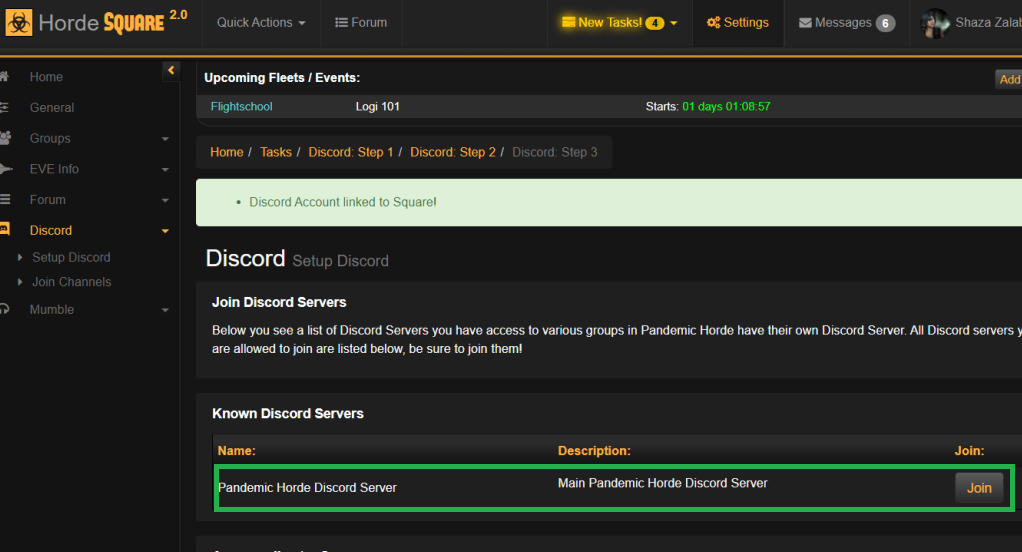Click the Settings gears icon
Viewport: 1022px width, 552px height.
click(714, 23)
